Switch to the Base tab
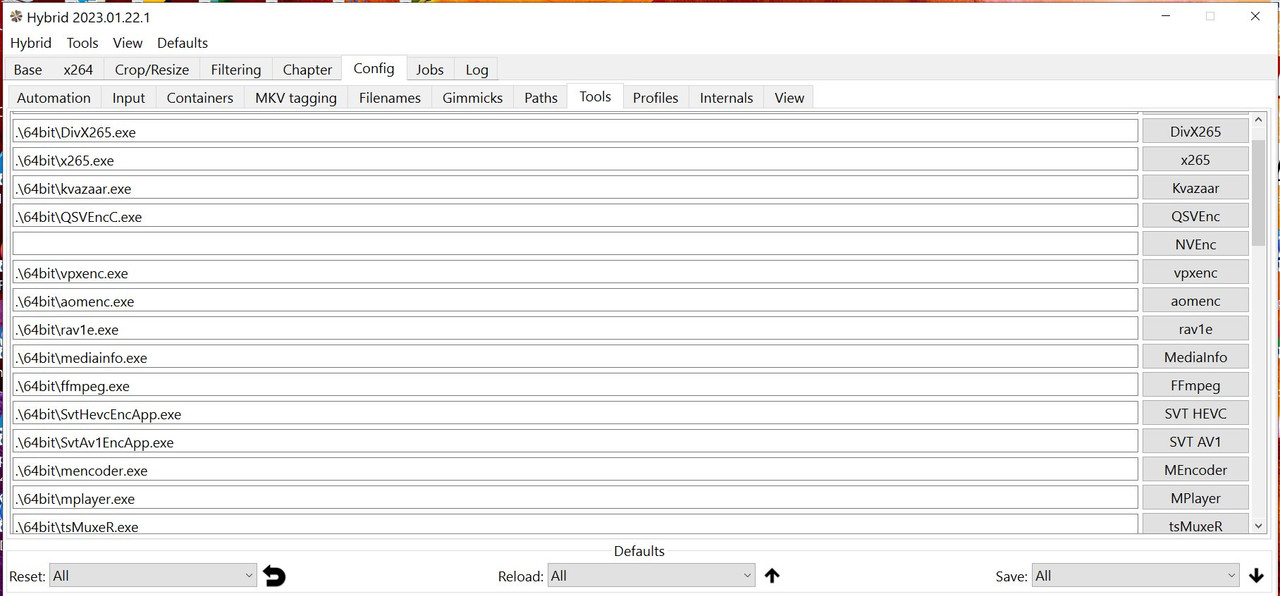The width and height of the screenshot is (1280, 596). tap(28, 69)
